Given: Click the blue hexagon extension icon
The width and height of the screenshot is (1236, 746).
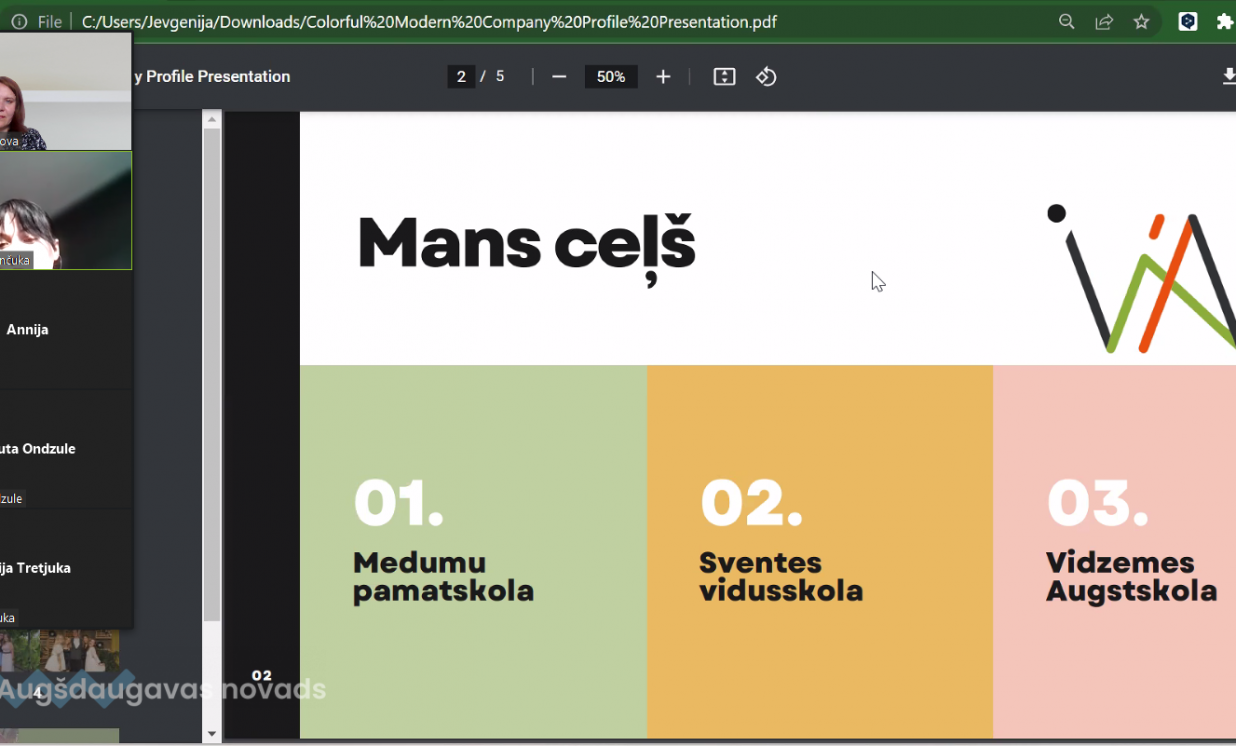Looking at the screenshot, I should click(1187, 22).
